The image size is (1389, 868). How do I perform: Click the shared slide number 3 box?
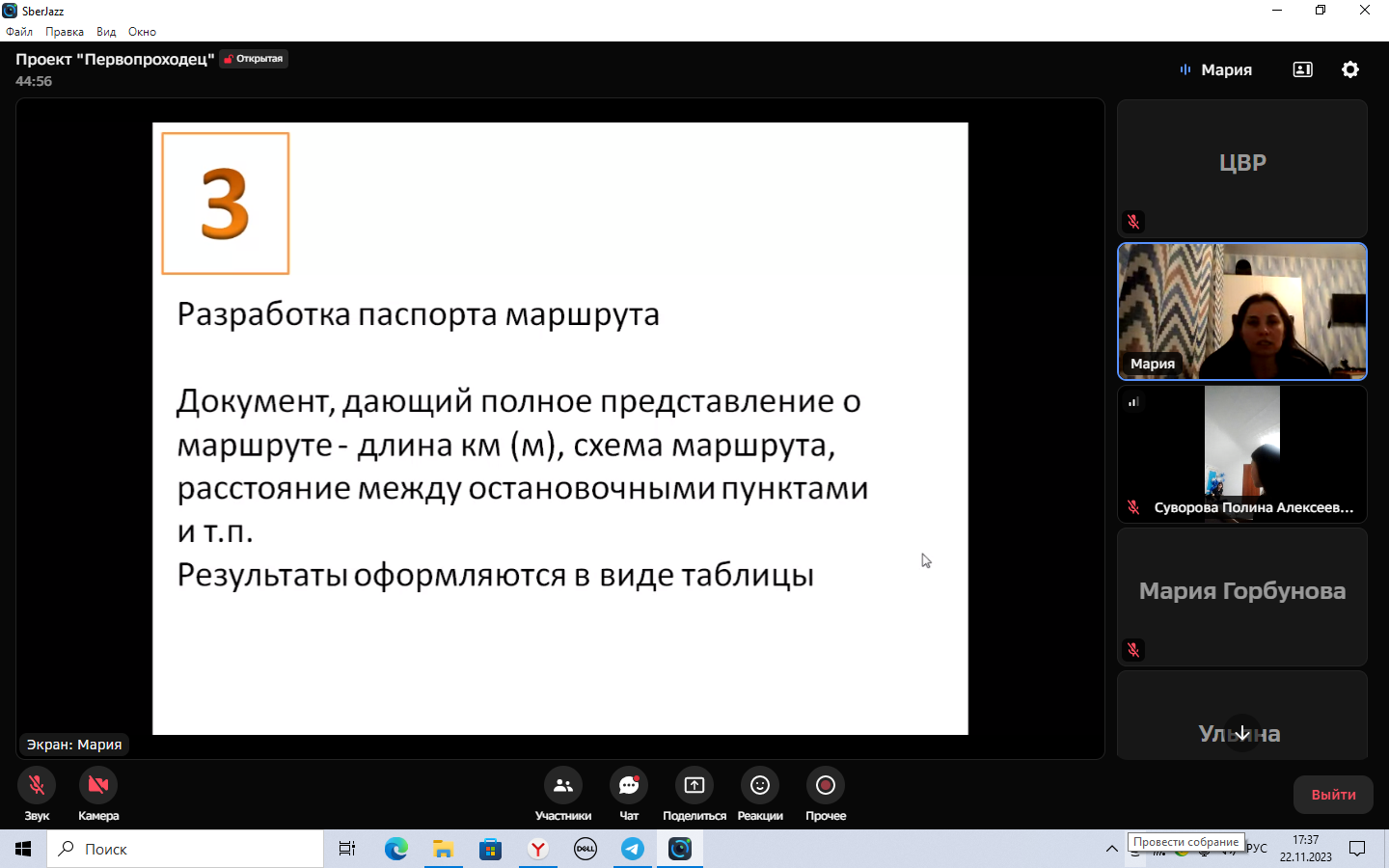point(226,203)
